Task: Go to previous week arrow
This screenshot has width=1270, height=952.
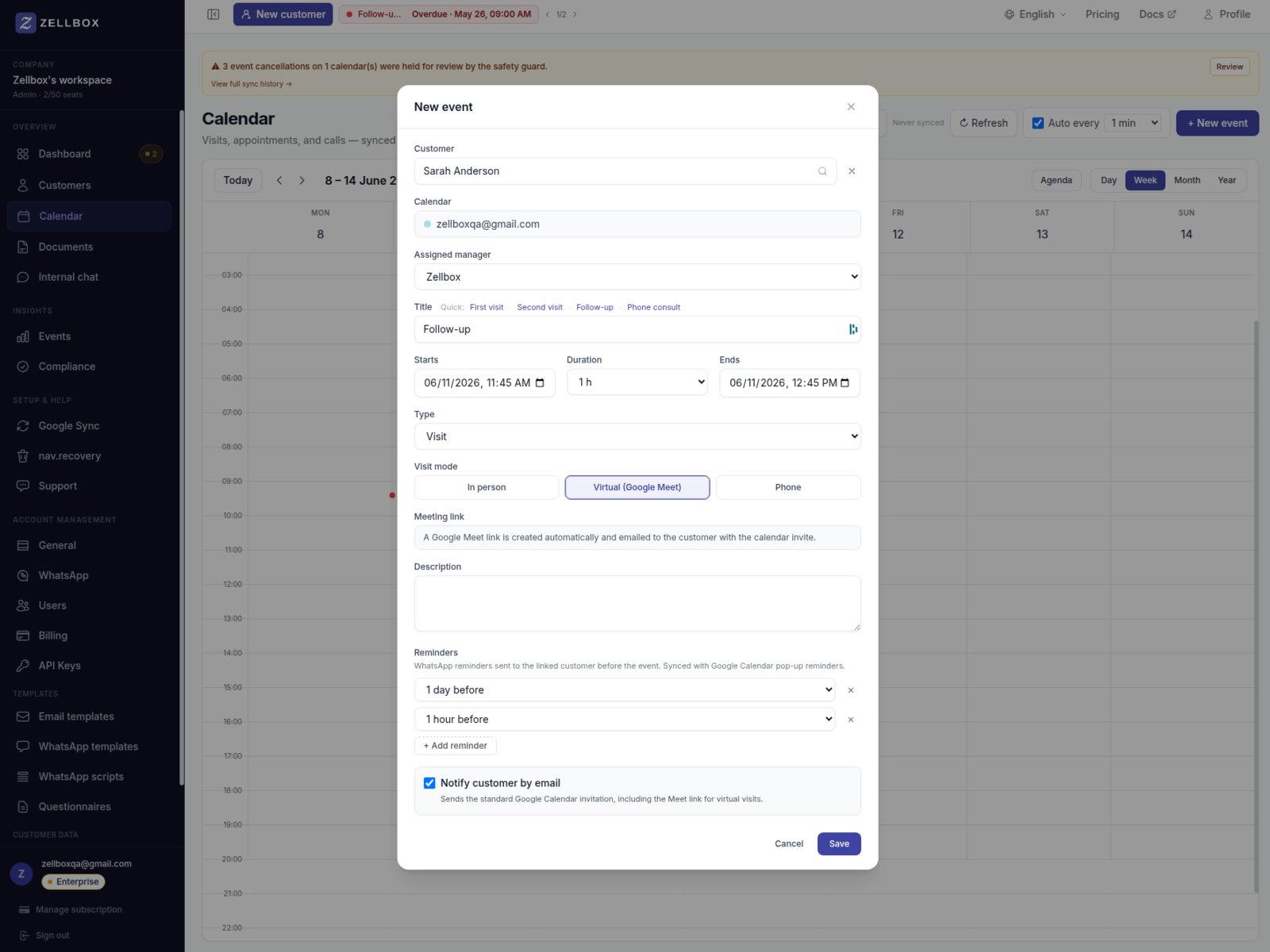Action: 279,180
